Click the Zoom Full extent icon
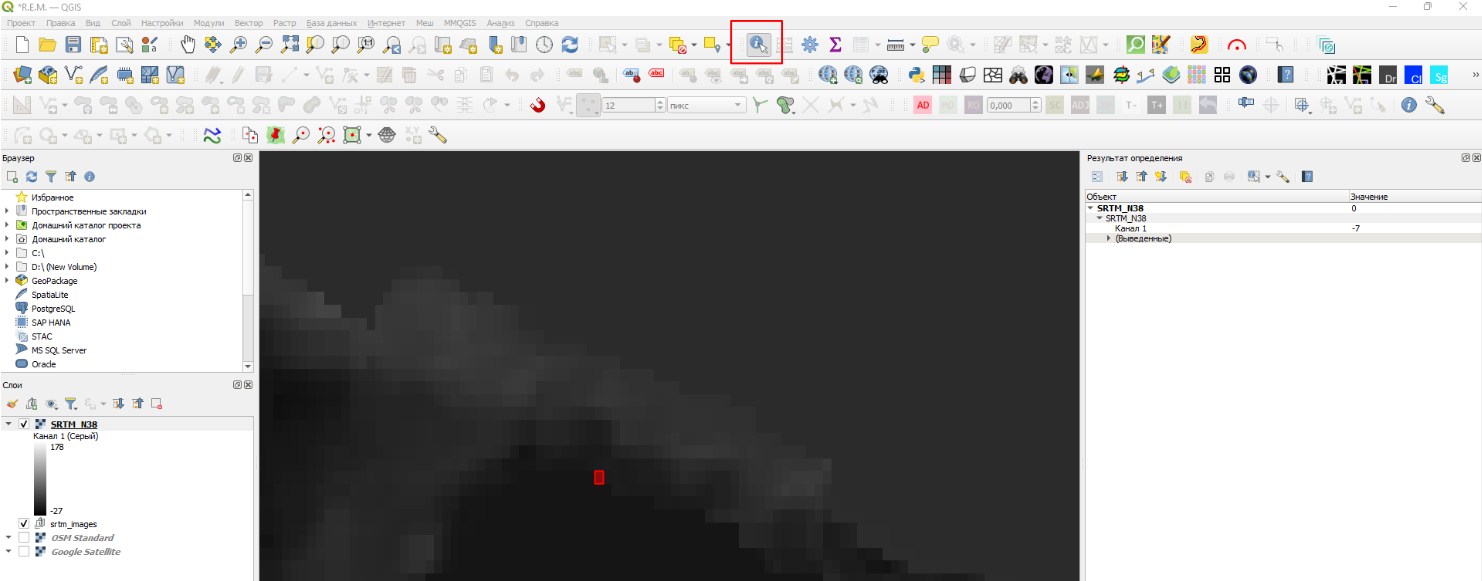The width and height of the screenshot is (1482, 581). click(x=290, y=44)
